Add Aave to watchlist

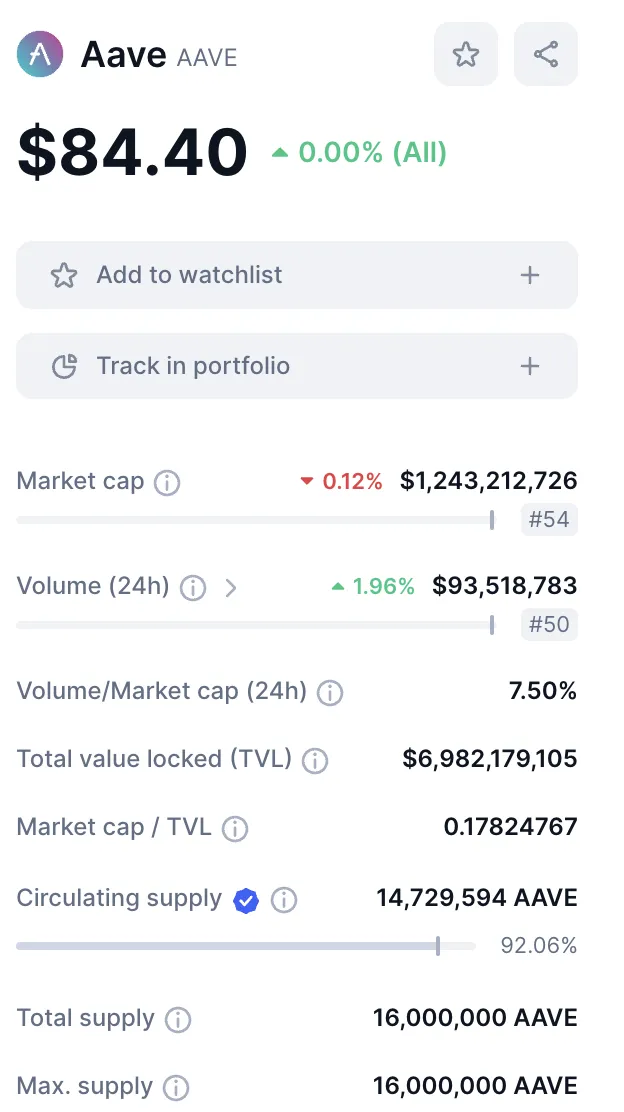(x=297, y=275)
